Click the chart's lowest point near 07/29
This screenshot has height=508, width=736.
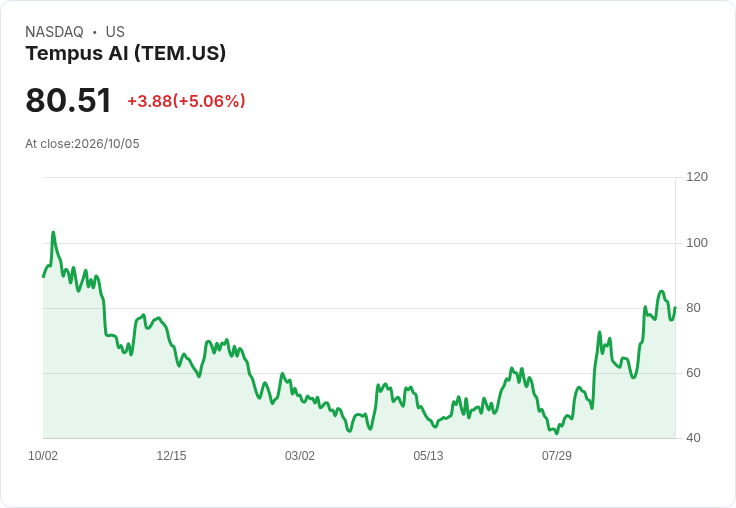557,433
